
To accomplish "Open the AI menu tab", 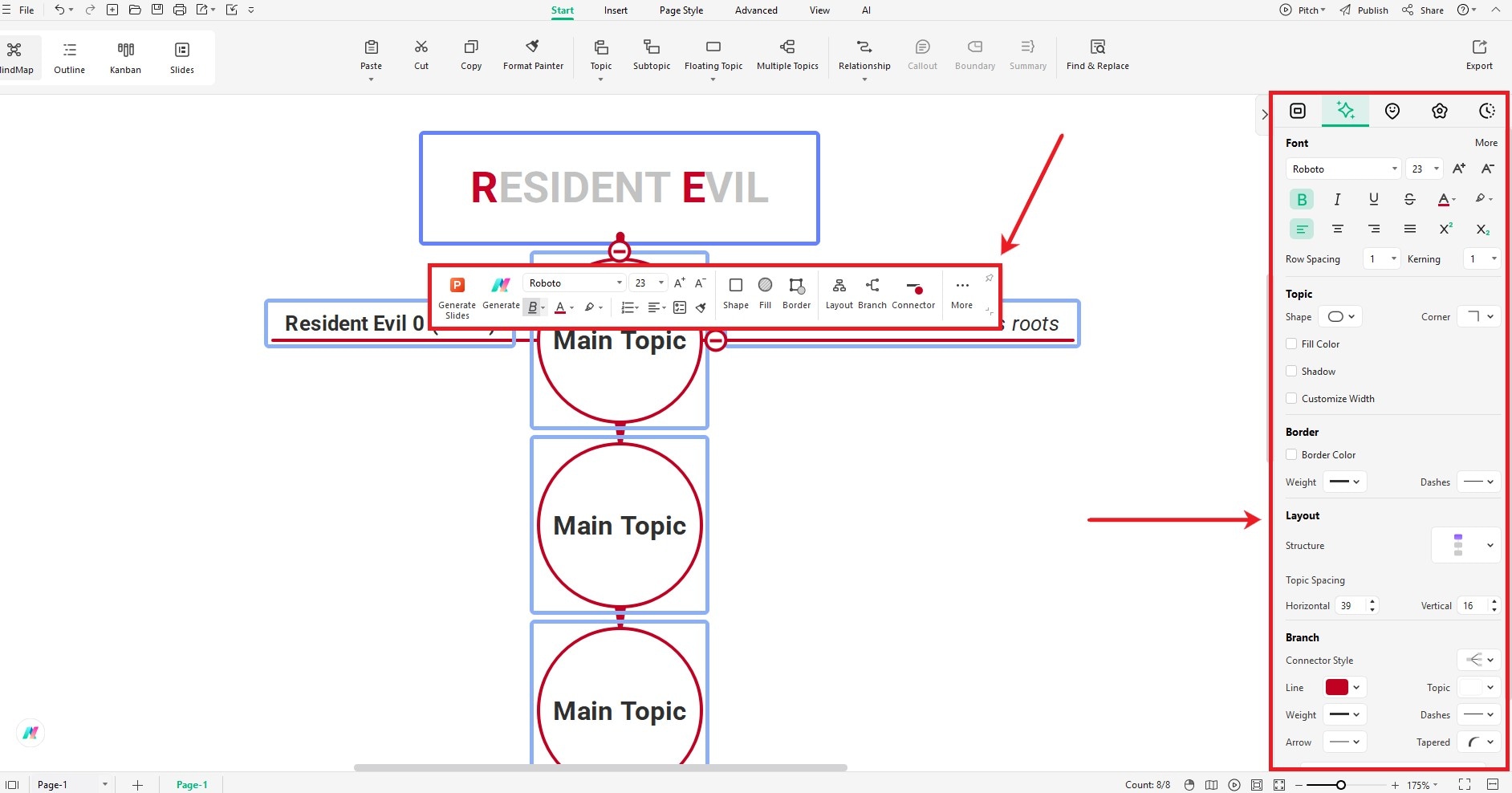I will click(x=866, y=10).
